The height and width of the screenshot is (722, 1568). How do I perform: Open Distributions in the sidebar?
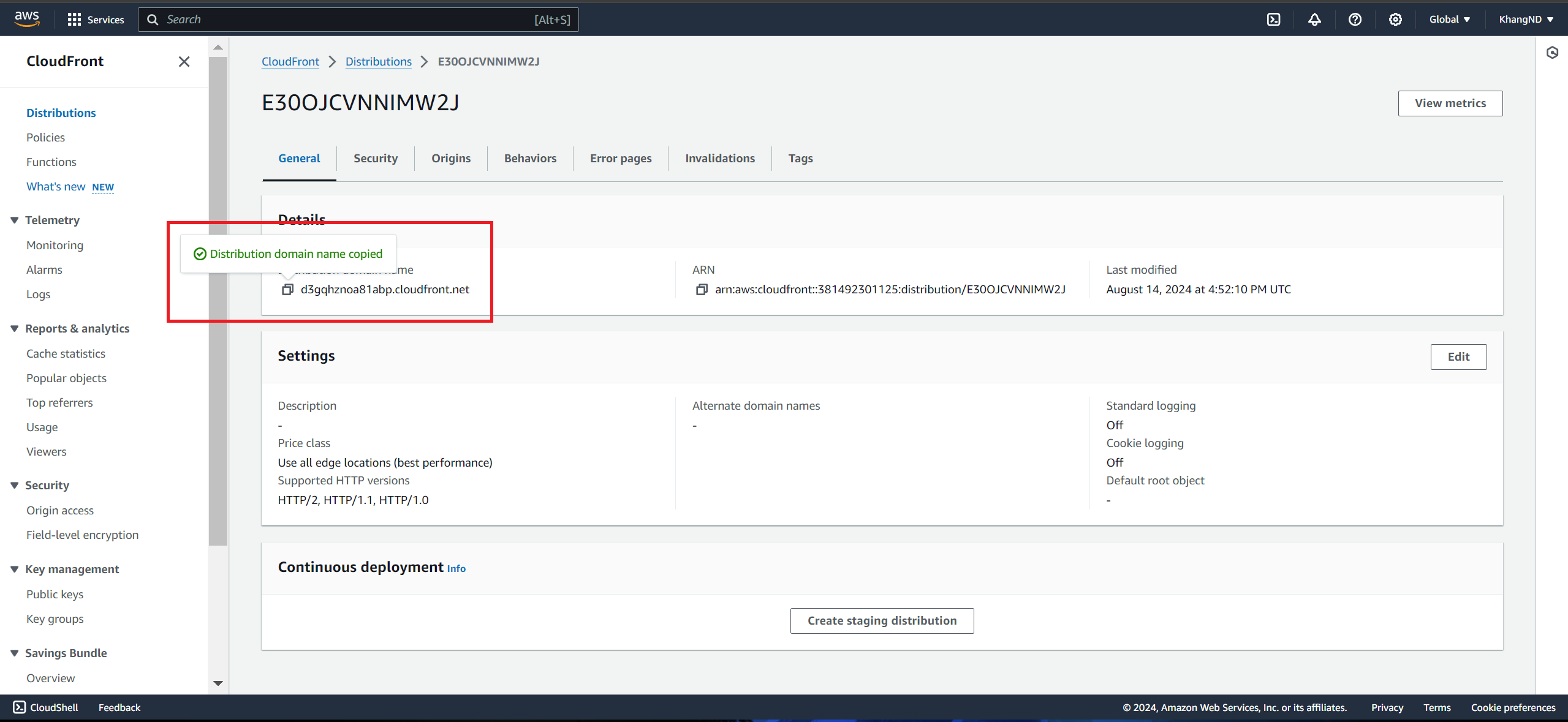tap(61, 113)
